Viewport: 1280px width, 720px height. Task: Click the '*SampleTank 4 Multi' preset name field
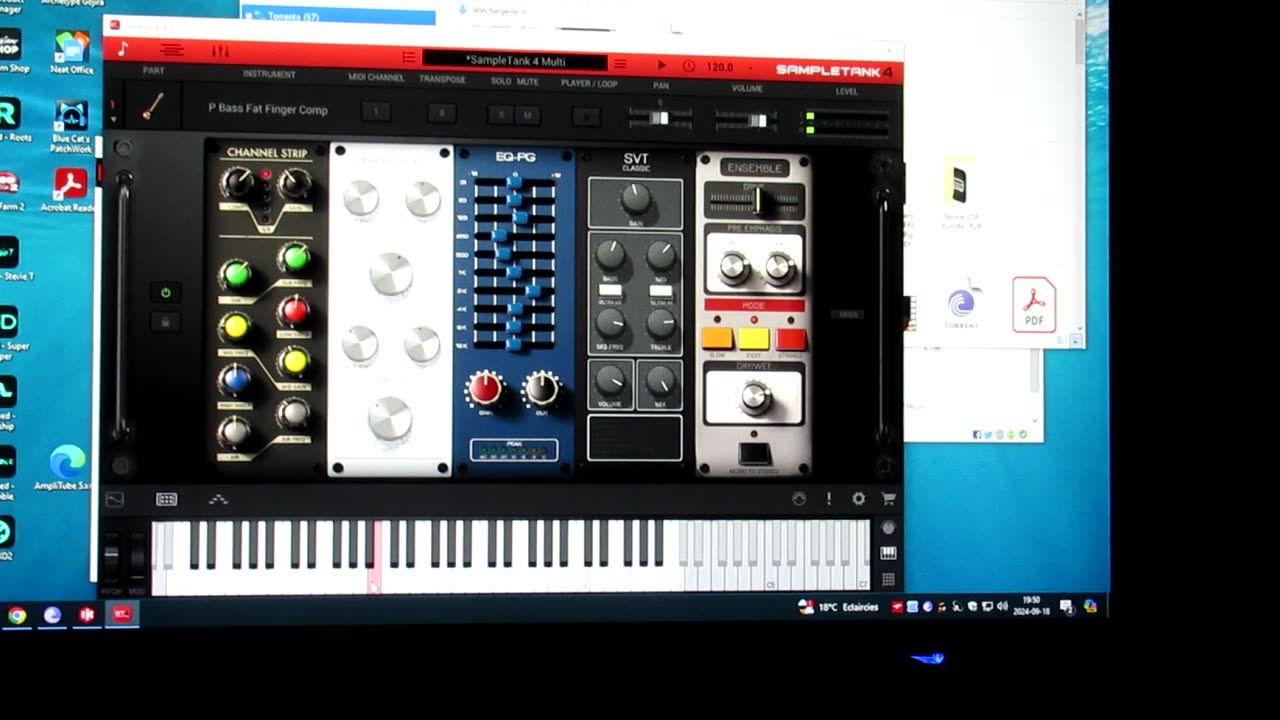tap(515, 61)
